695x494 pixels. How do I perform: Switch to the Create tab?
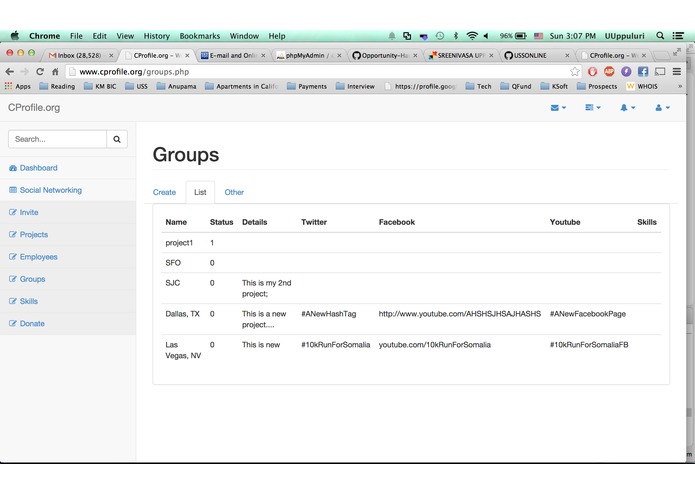coord(164,192)
